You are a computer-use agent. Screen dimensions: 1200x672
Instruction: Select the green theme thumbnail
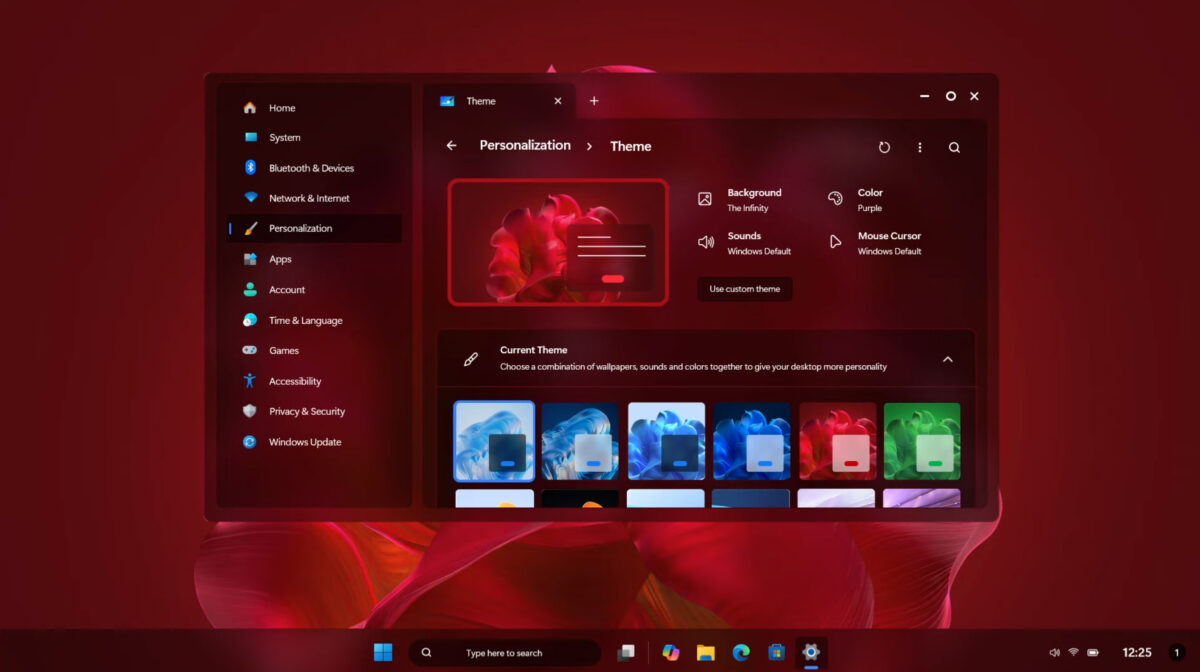[x=921, y=440]
